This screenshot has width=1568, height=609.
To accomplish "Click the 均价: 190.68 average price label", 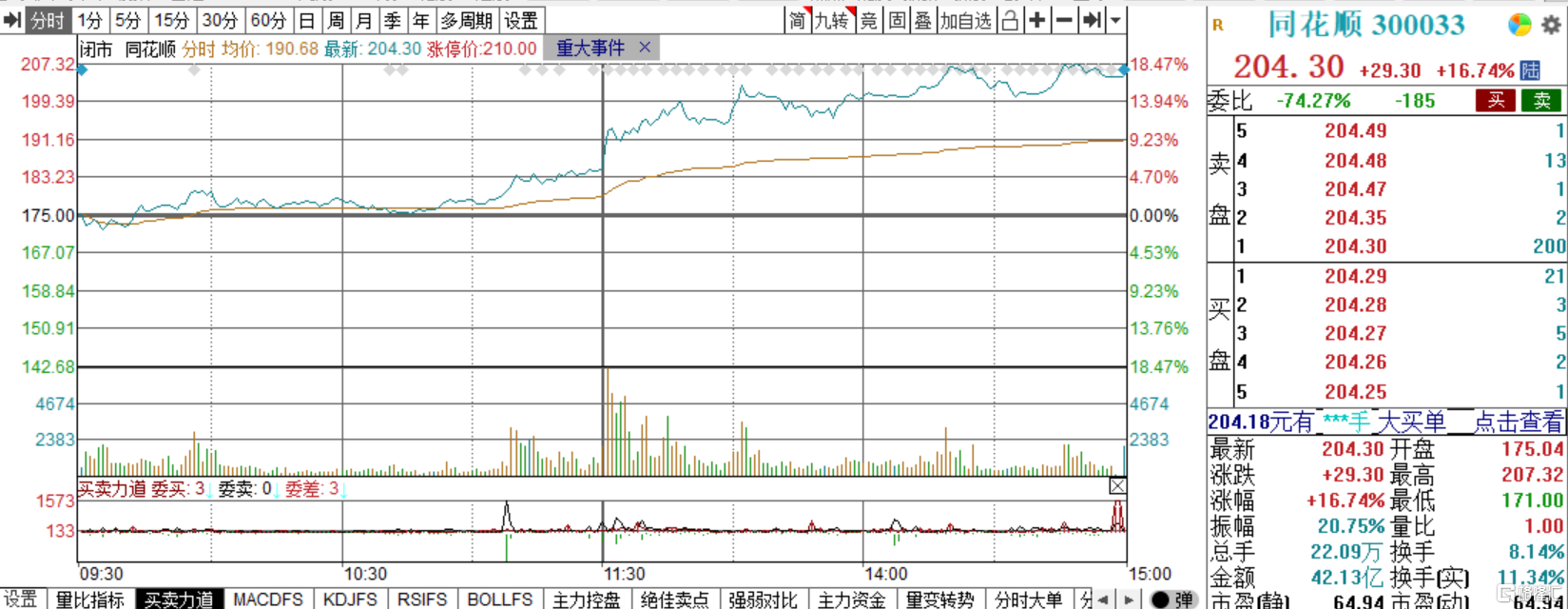I will [x=269, y=49].
